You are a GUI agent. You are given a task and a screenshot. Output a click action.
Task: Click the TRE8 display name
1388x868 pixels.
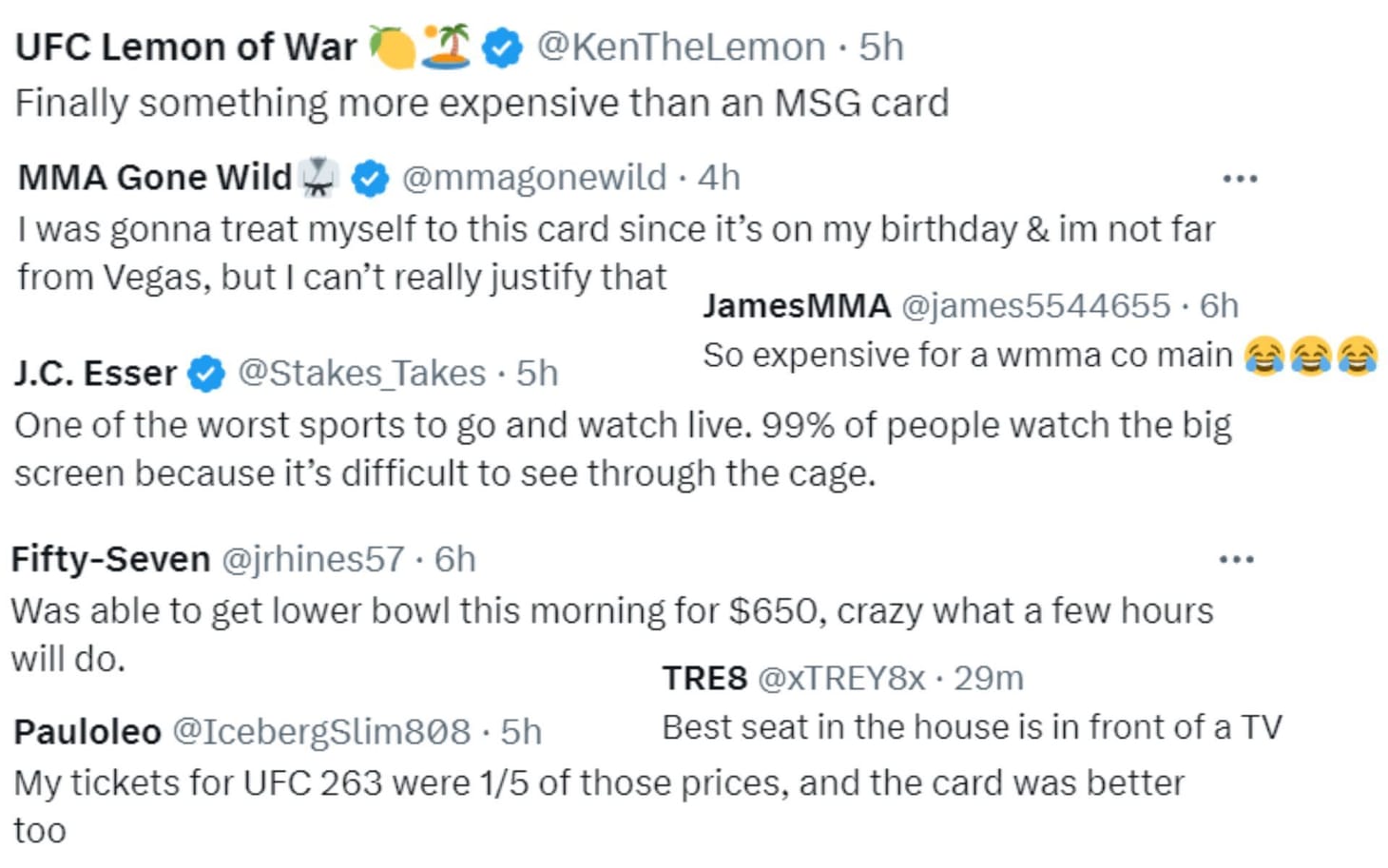(704, 679)
